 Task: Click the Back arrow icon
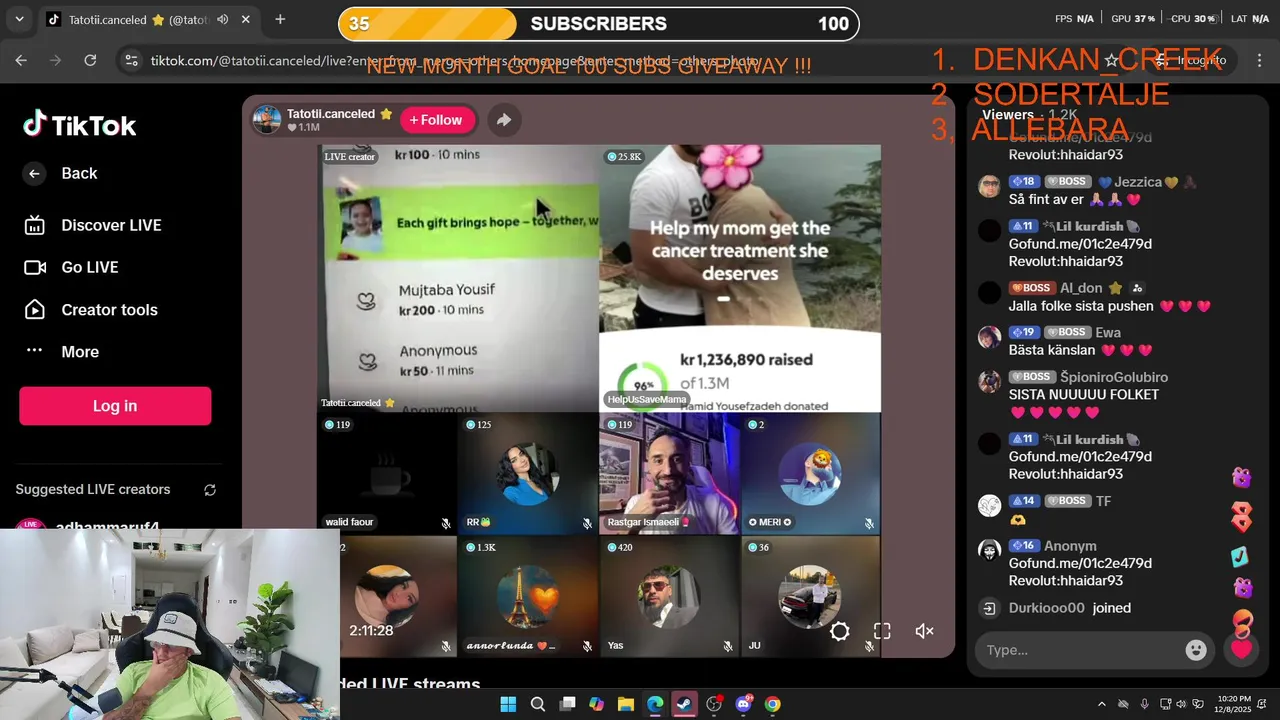tap(34, 173)
